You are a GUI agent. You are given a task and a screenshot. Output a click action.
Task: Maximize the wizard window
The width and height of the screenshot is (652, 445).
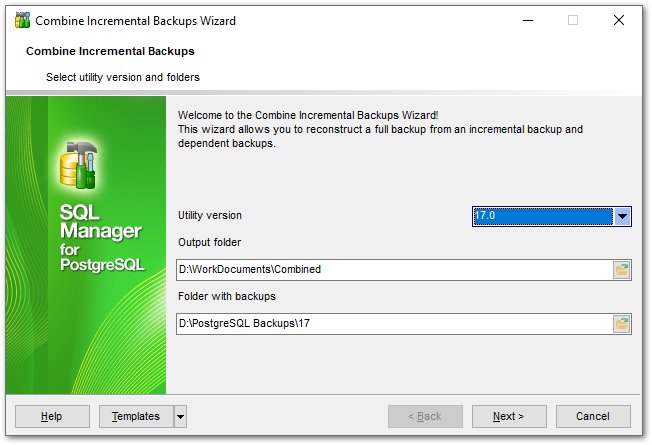click(573, 20)
